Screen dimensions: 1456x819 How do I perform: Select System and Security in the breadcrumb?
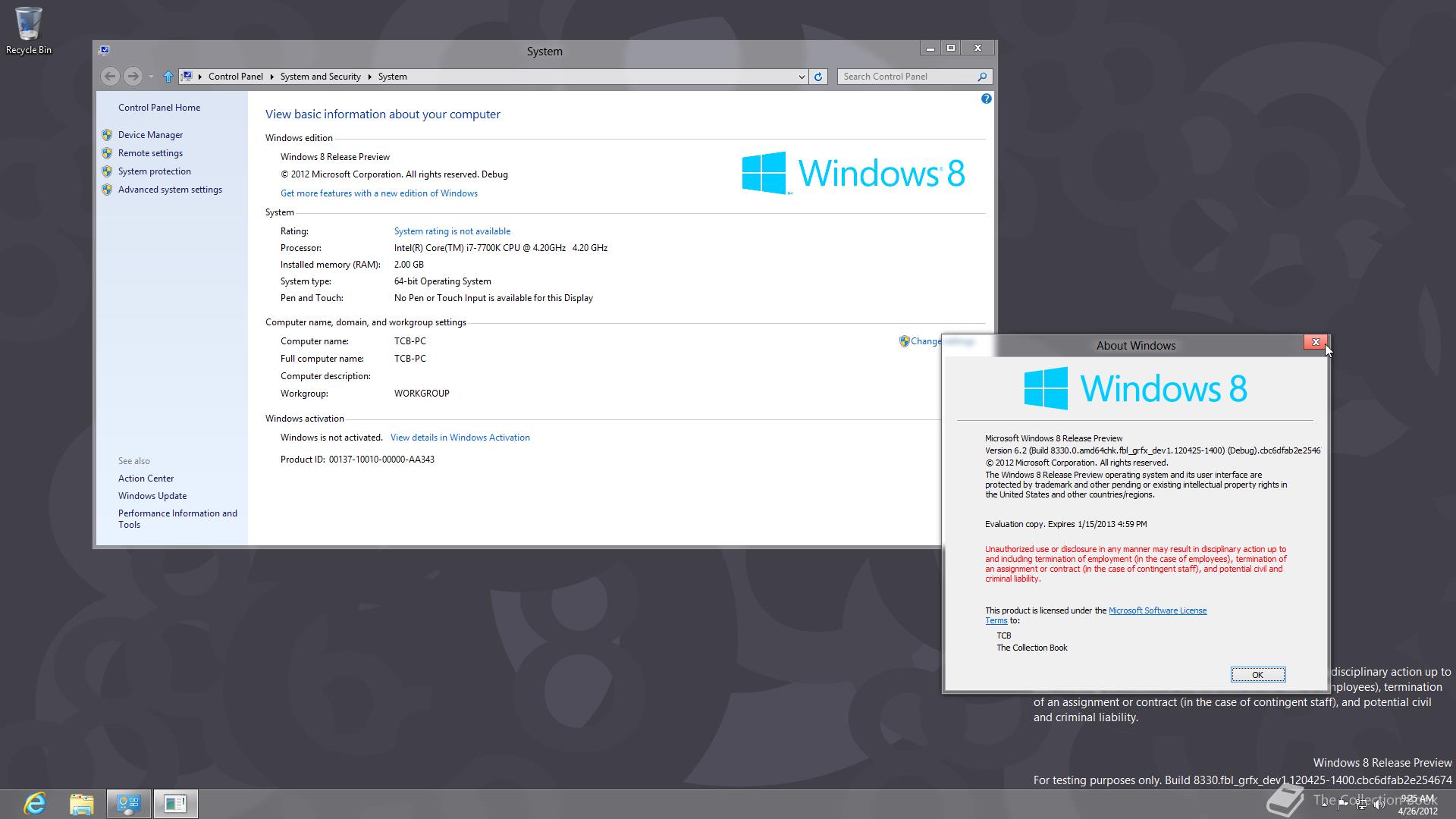tap(320, 77)
